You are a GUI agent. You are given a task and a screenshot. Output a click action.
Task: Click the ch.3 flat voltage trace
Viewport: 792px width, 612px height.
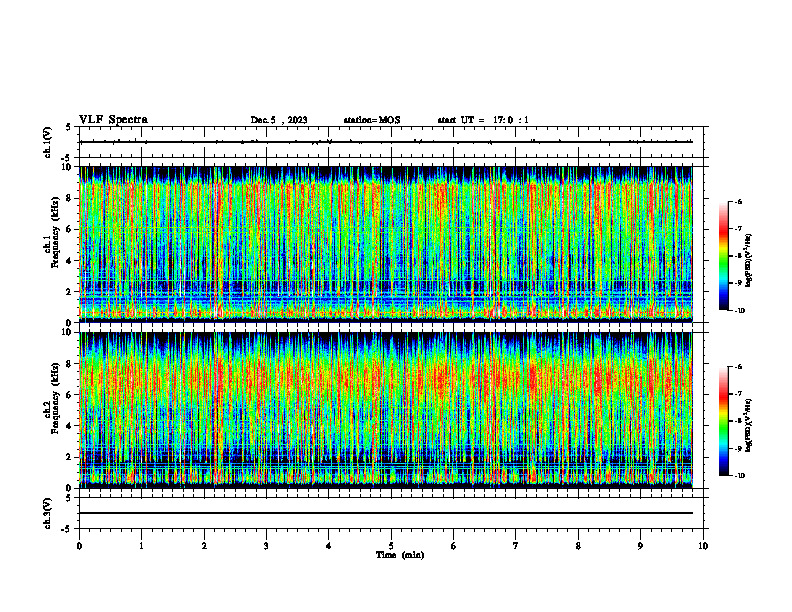click(386, 513)
